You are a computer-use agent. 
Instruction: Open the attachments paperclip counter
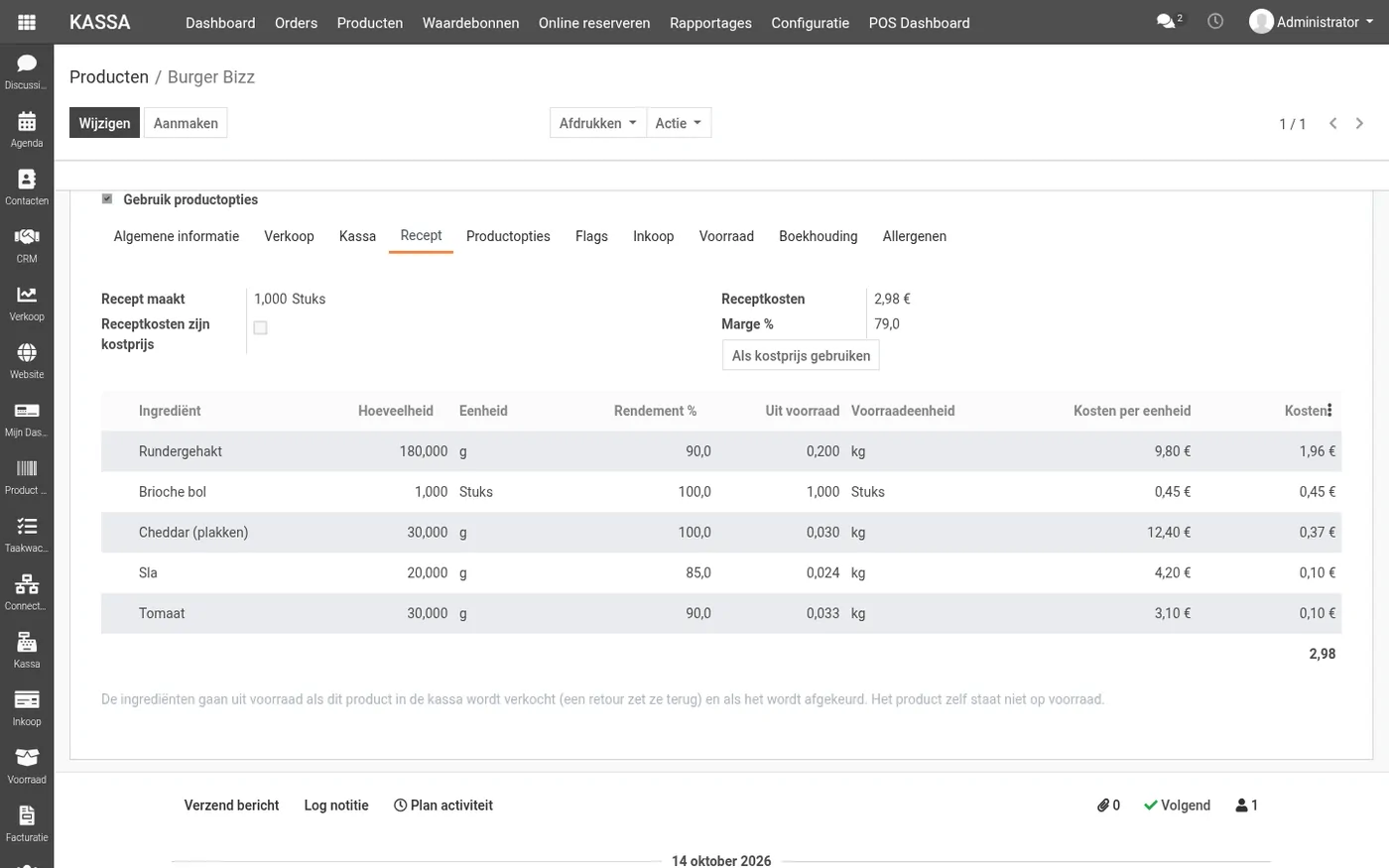[1108, 806]
